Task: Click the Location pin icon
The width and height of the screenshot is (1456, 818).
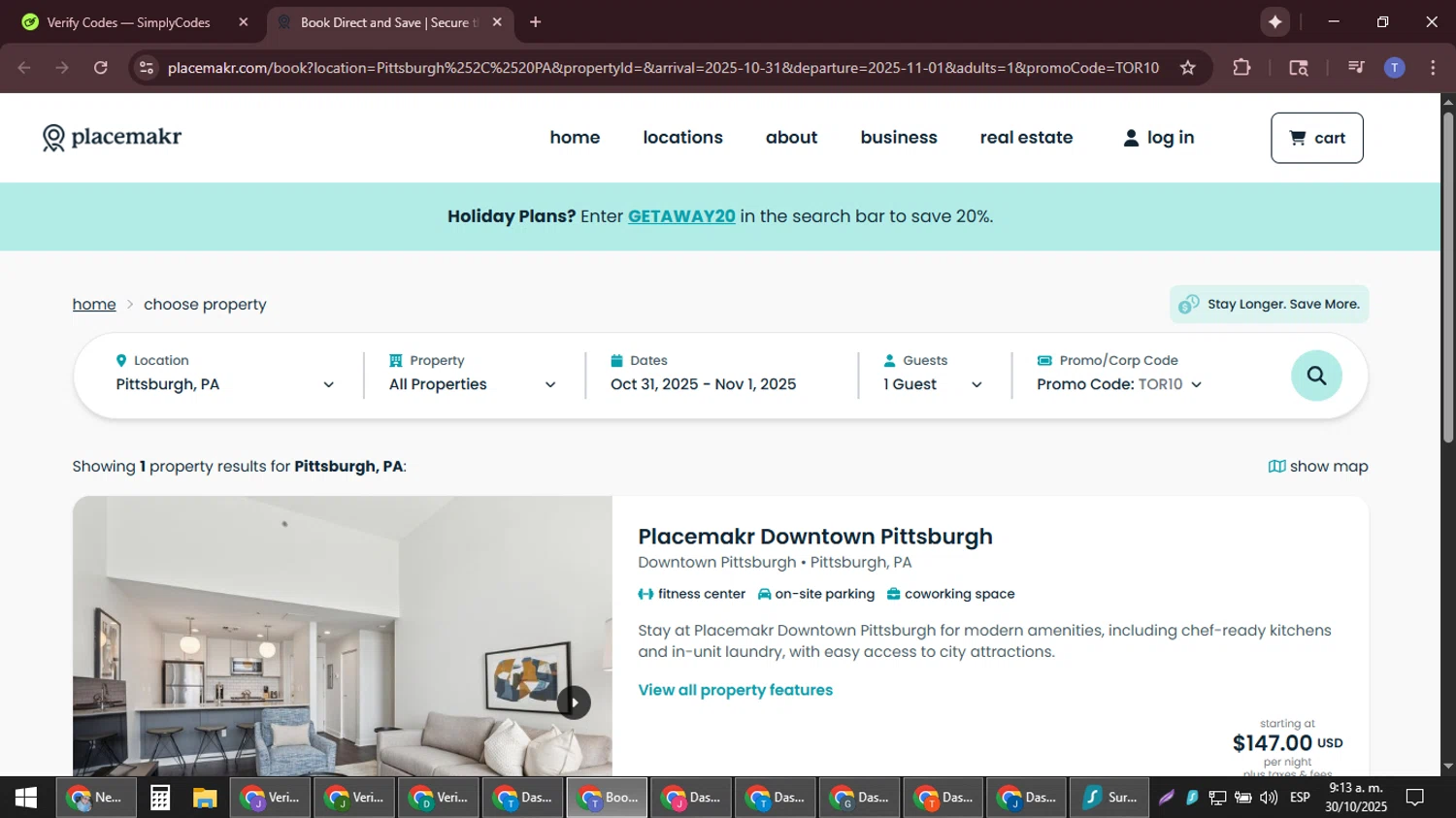Action: [x=121, y=360]
